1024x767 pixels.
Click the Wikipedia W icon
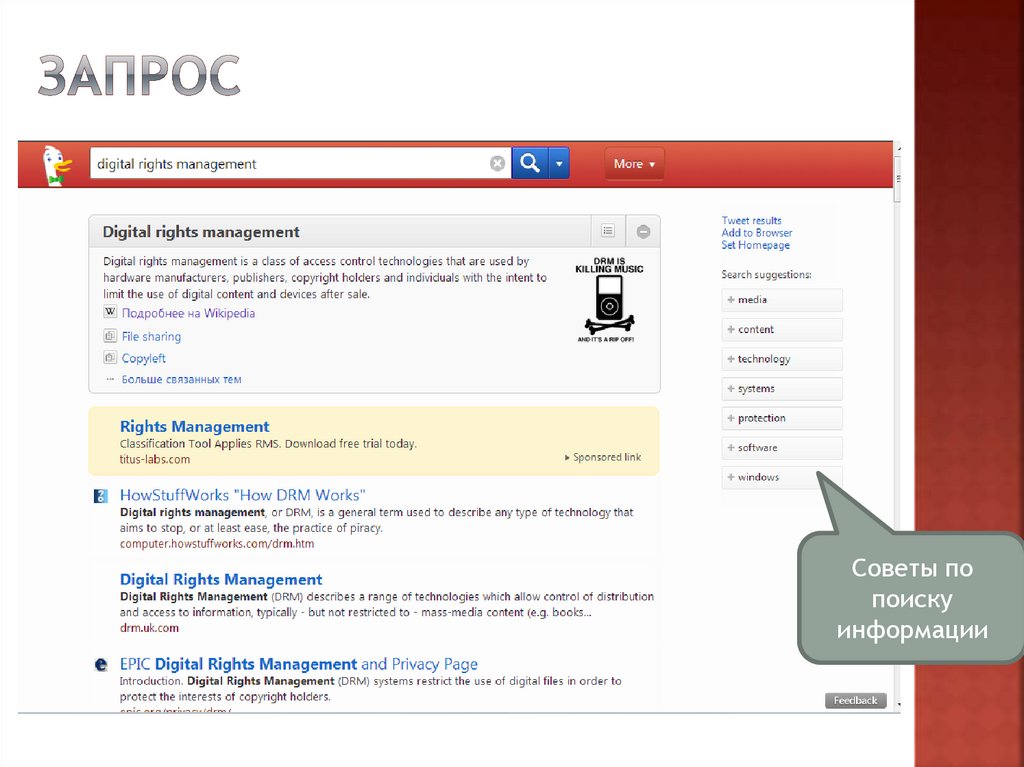[x=110, y=312]
